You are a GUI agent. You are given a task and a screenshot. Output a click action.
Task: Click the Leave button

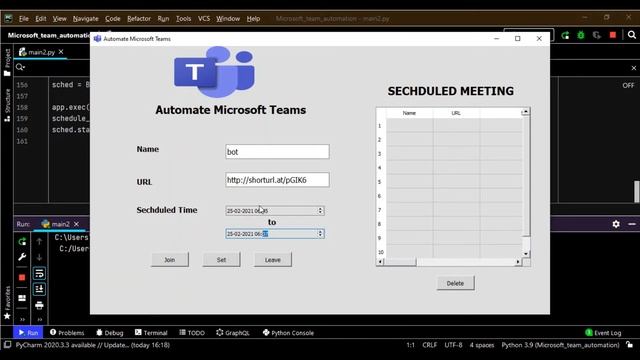click(x=273, y=260)
